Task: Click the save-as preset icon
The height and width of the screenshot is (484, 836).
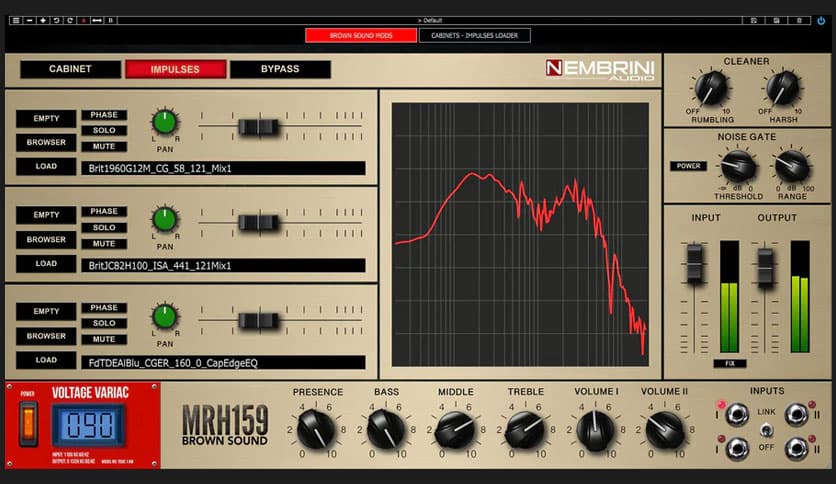Action: point(776,20)
